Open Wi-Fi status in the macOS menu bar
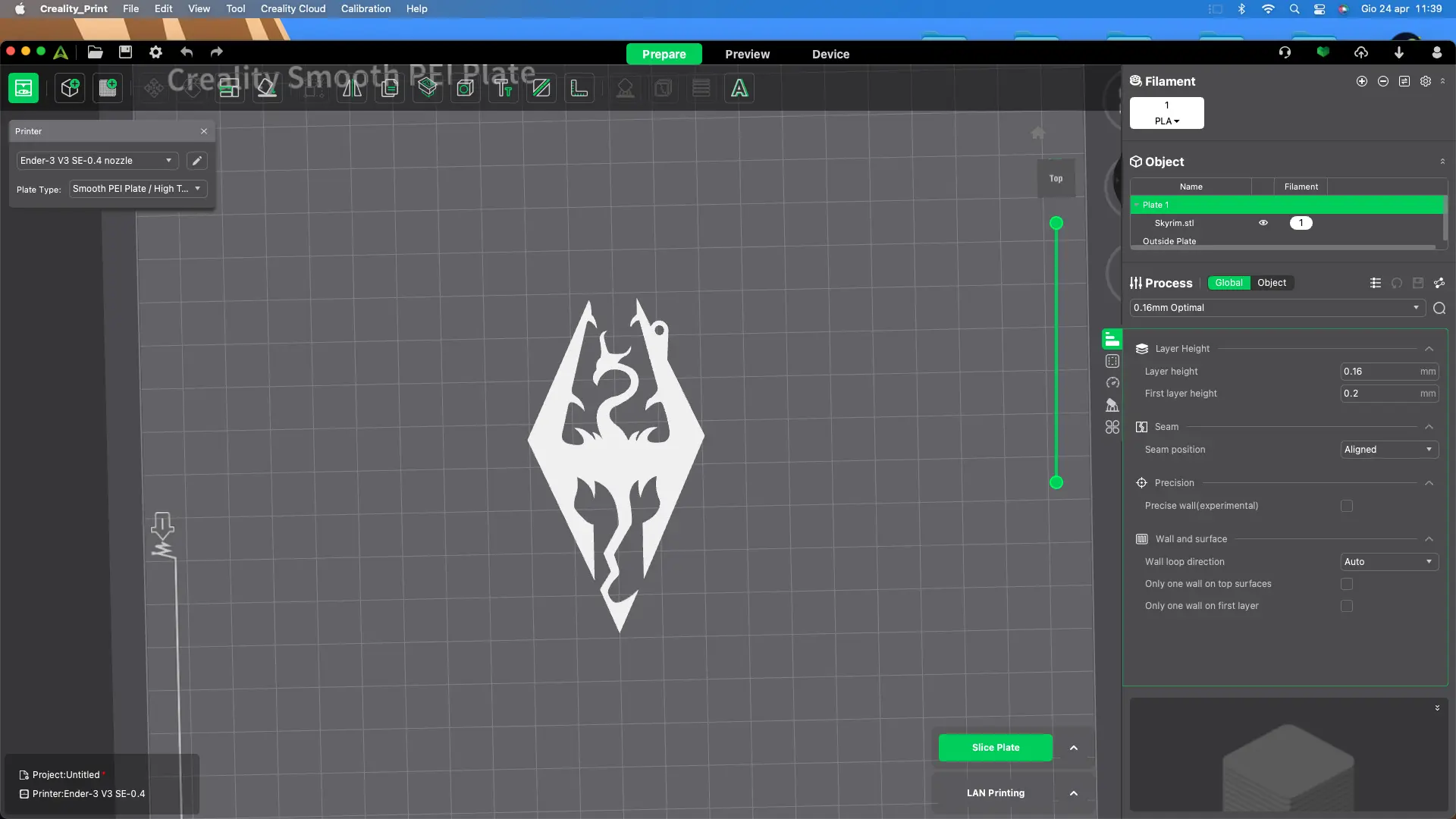 click(x=1268, y=9)
